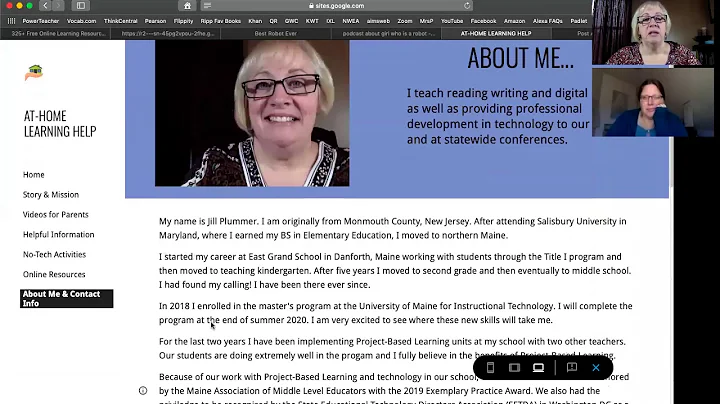The image size is (720, 404).
Task: Click the site info circle icon at bottom left
Action: click(143, 391)
